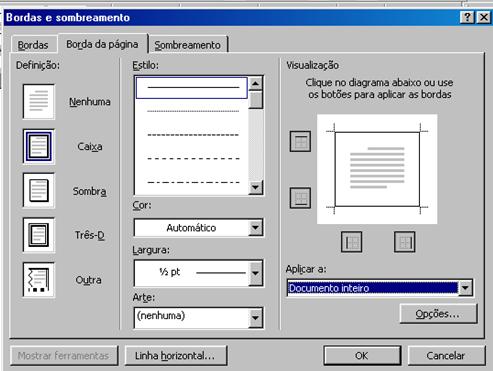Screen dimensions: 493x371
Task: Click the help question mark icon
Action: (467, 17)
